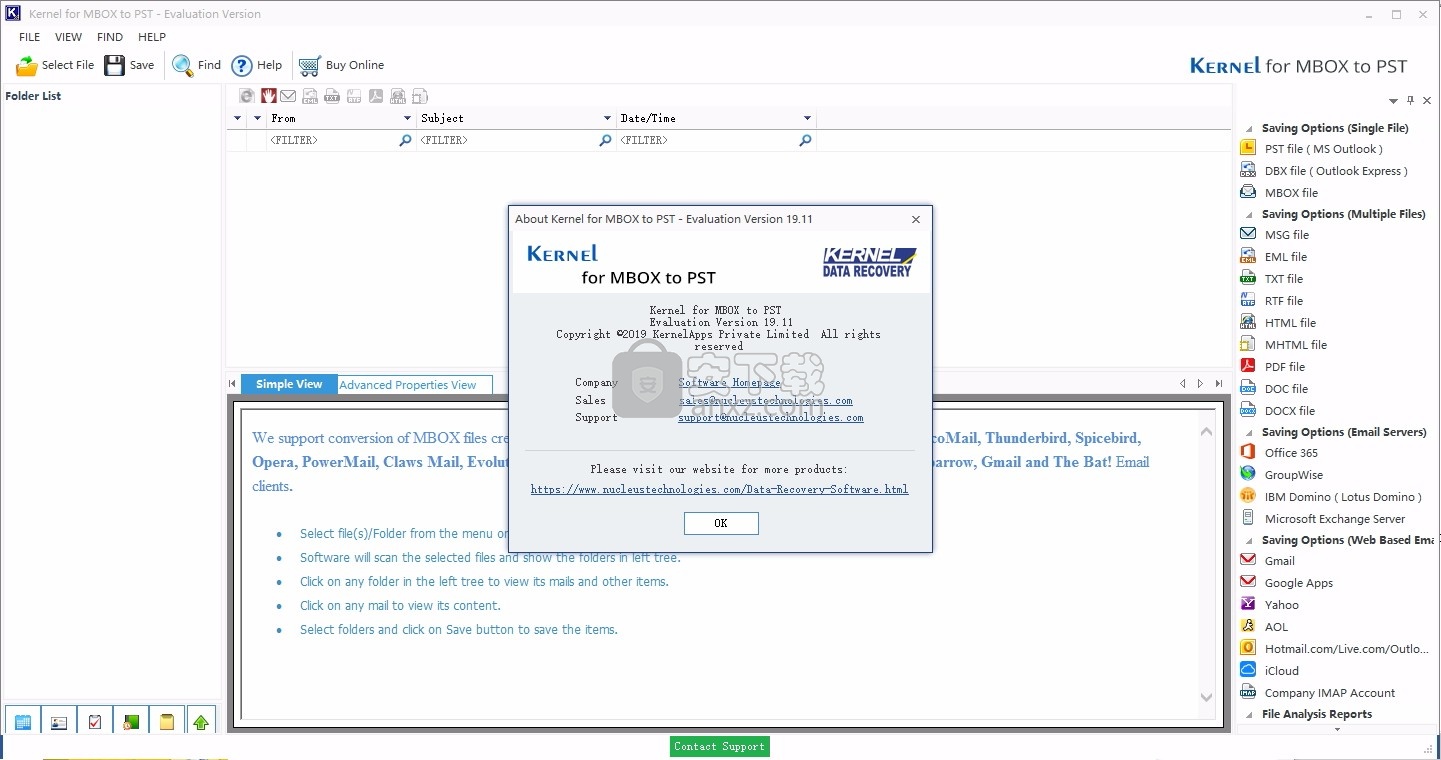Click the Date/Time filter search icon
The height and width of the screenshot is (760, 1441).
(x=805, y=141)
